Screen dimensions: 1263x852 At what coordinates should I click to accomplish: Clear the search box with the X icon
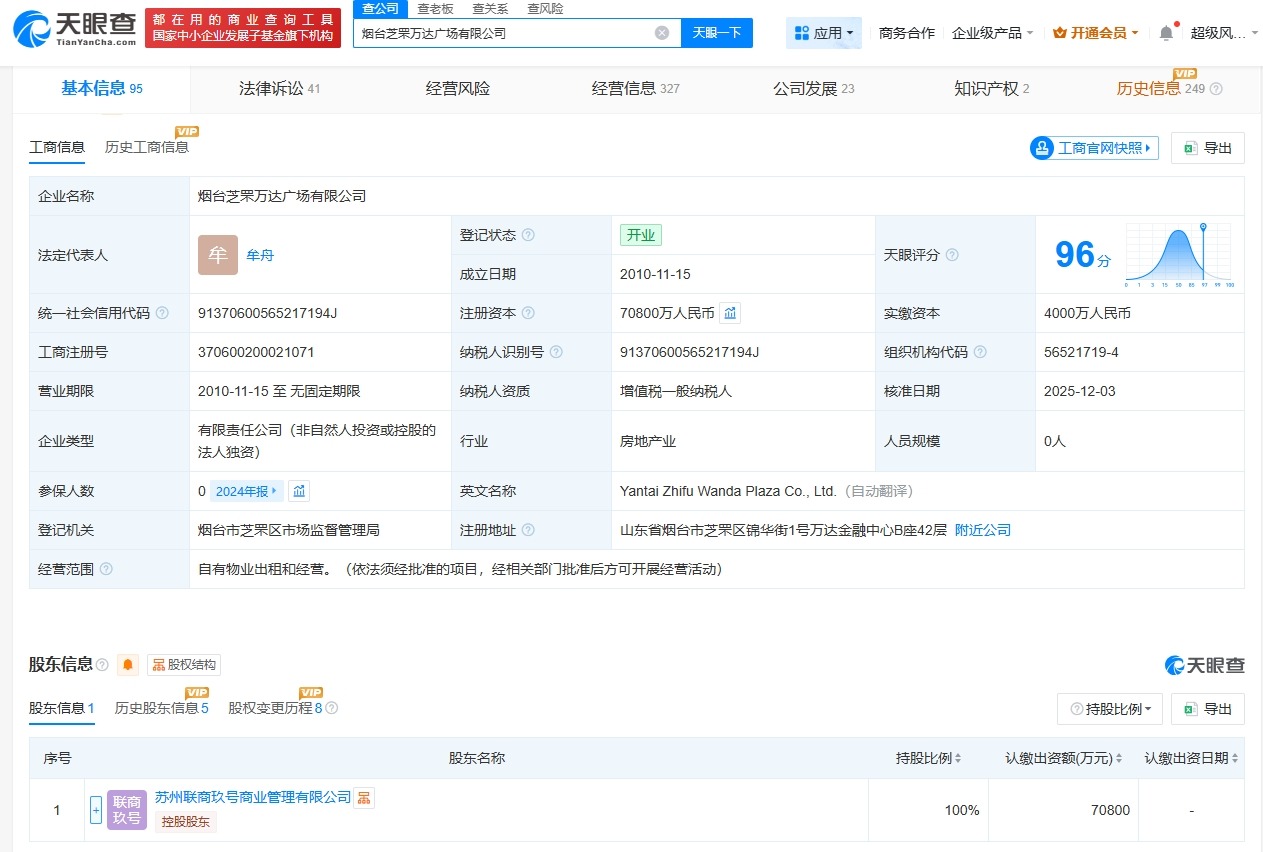(660, 33)
